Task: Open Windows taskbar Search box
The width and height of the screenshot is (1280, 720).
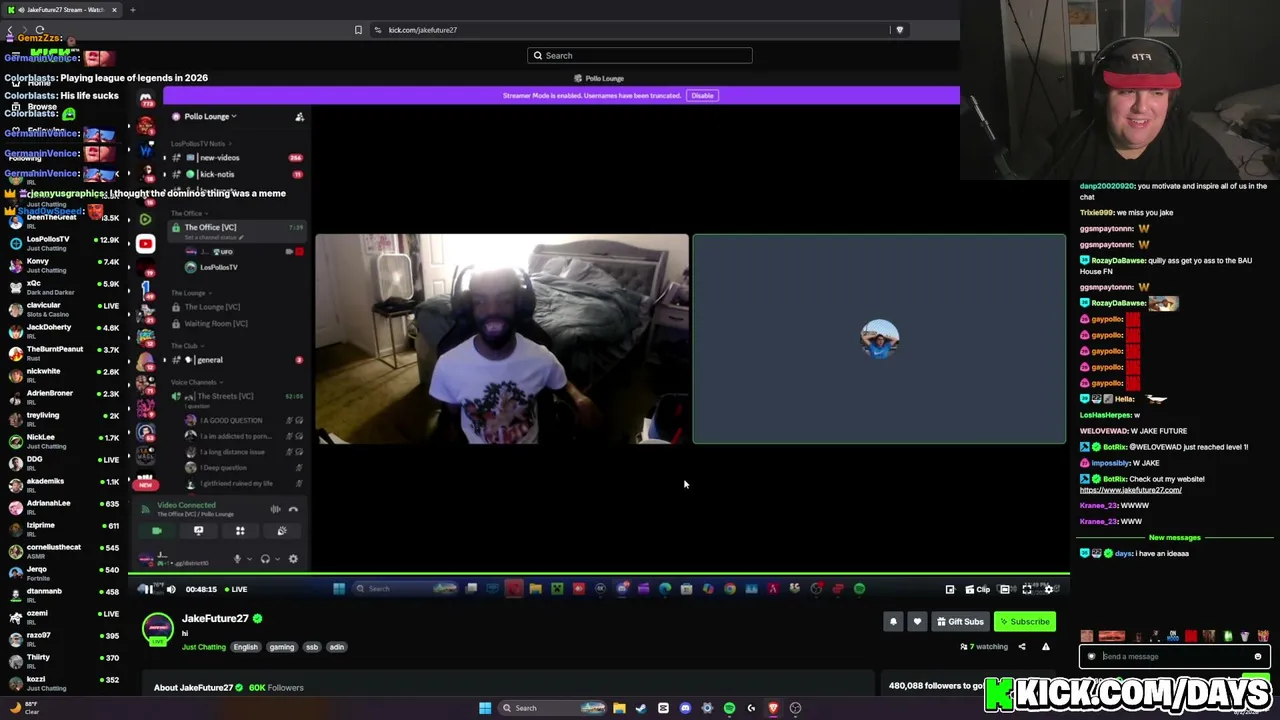Action: (x=553, y=708)
